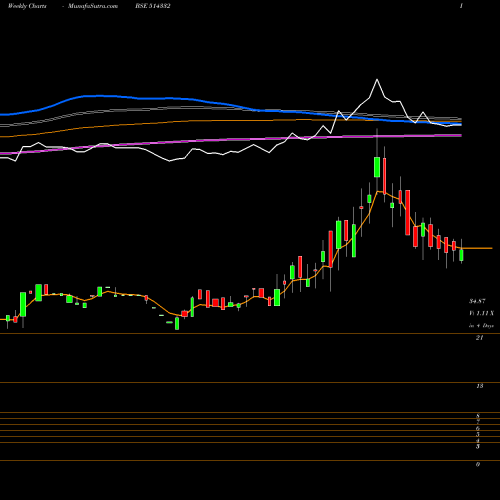Click the "BSE 514332" symbol label
This screenshot has height=500, width=500.
pyautogui.click(x=153, y=6)
